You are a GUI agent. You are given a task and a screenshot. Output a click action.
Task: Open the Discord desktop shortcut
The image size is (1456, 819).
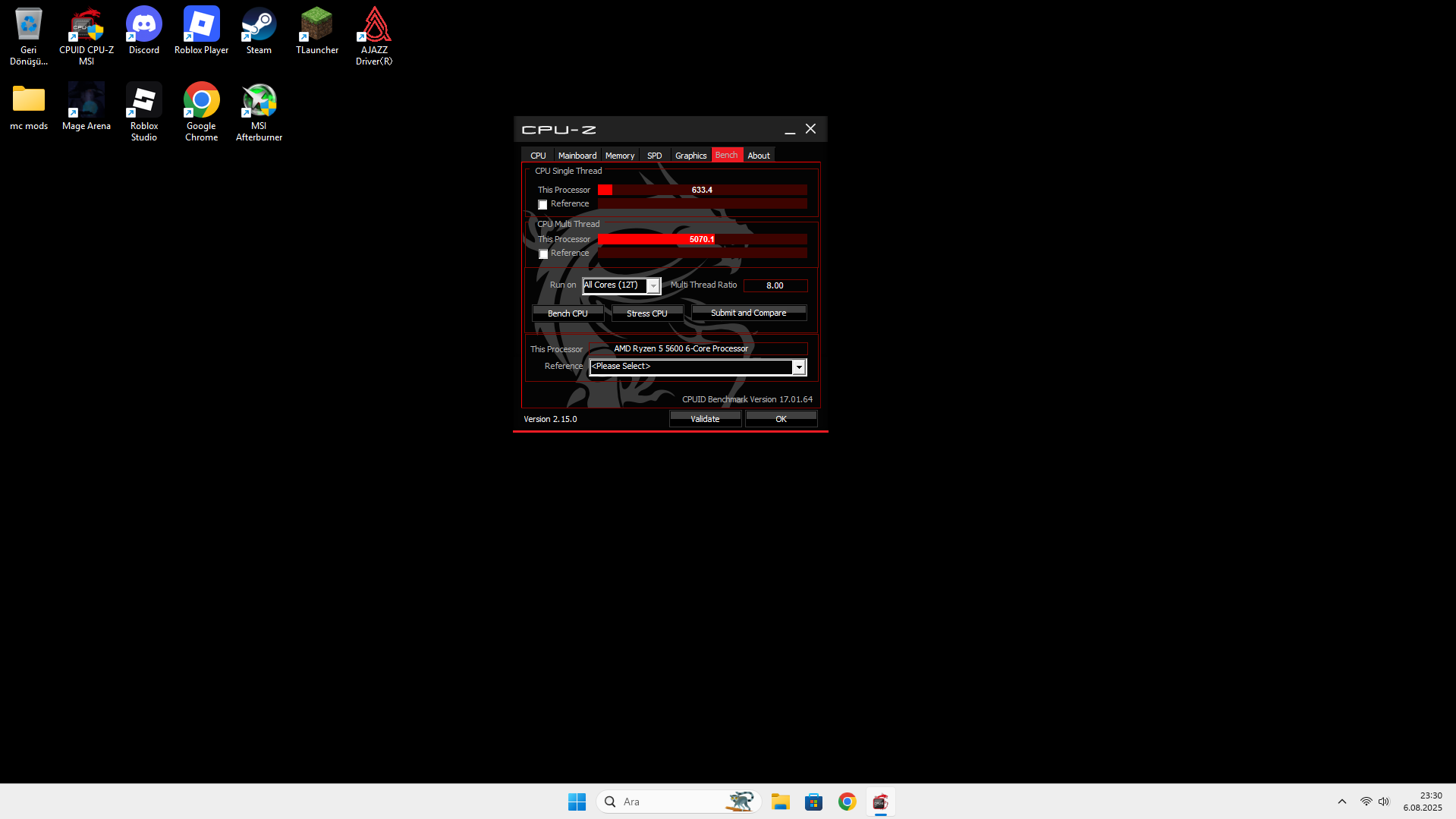pyautogui.click(x=144, y=31)
